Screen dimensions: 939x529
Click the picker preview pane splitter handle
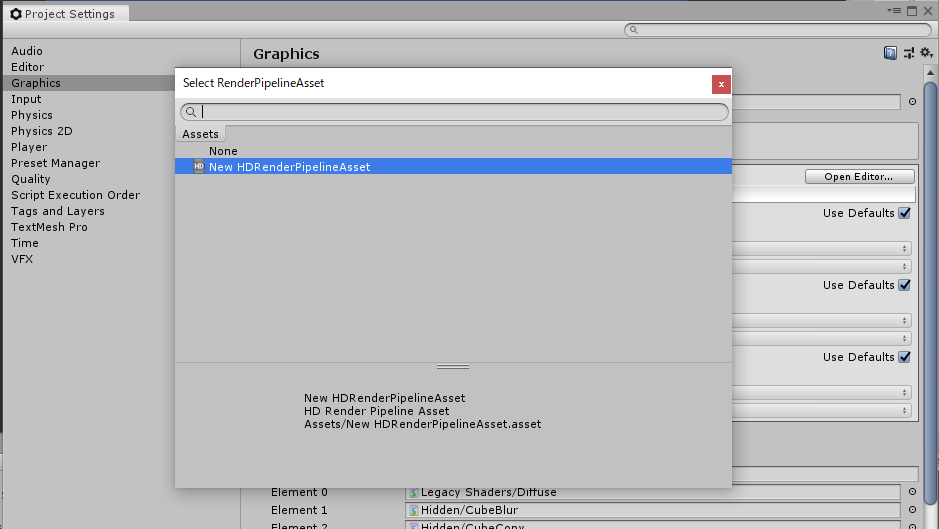[x=453, y=367]
